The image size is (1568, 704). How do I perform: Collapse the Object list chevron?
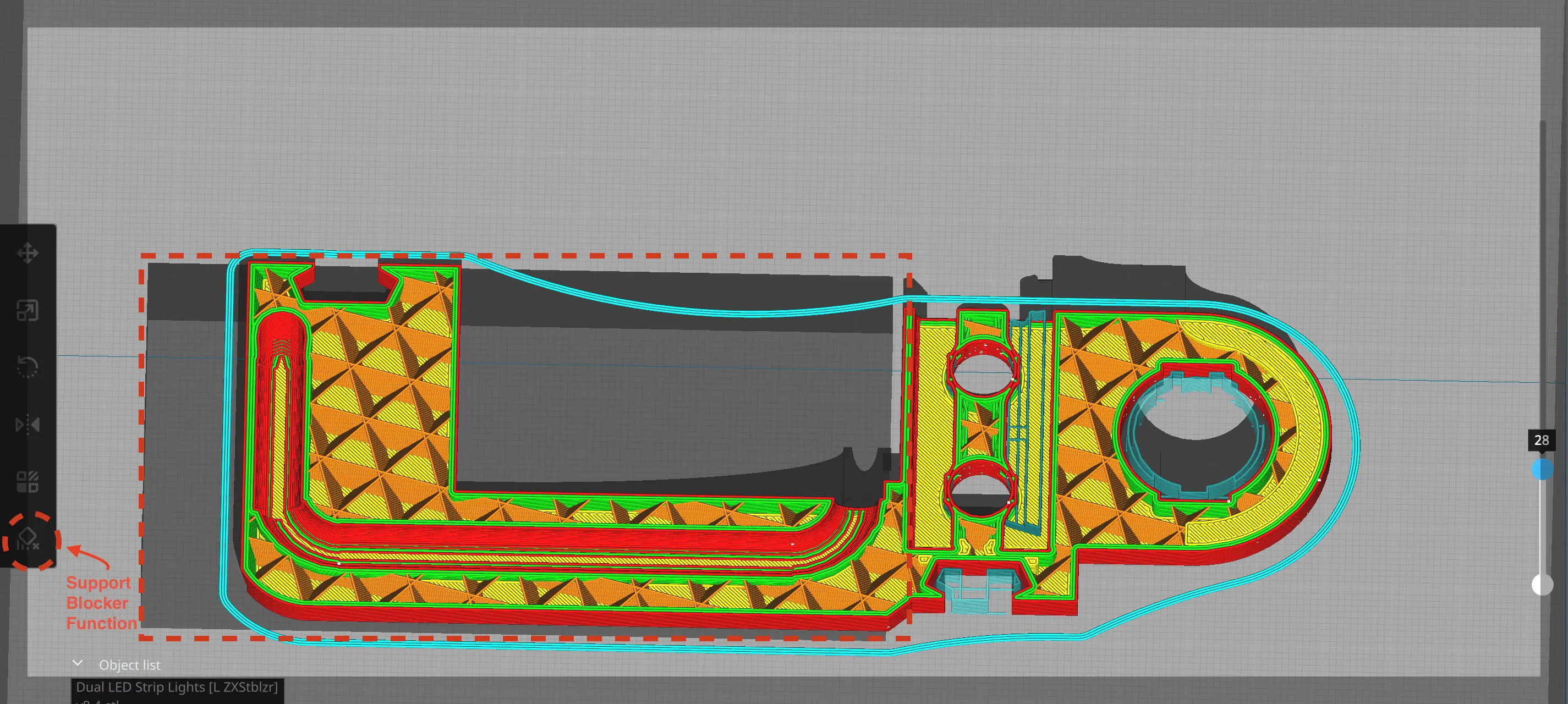[78, 664]
